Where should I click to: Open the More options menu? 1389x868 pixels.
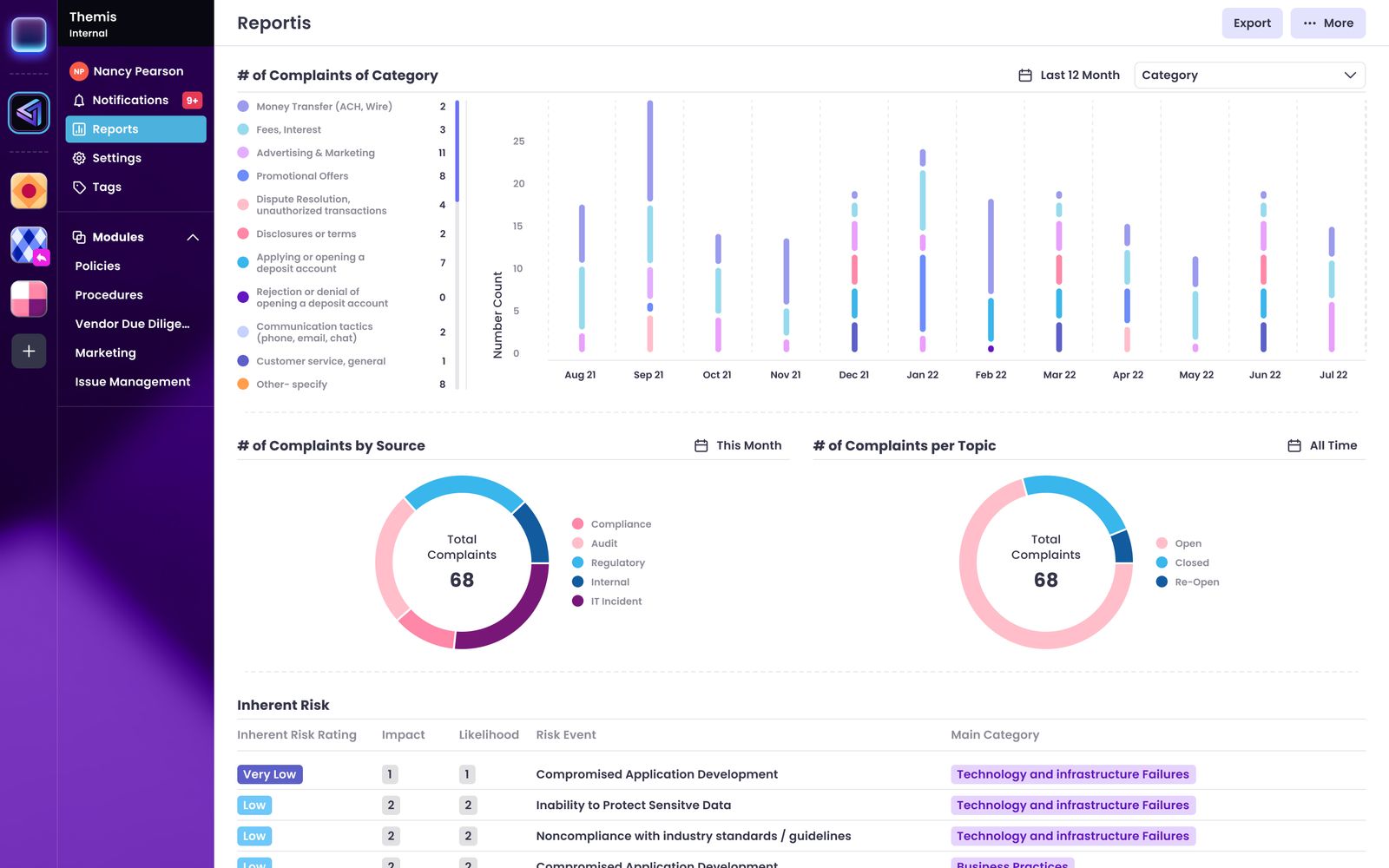(x=1327, y=23)
